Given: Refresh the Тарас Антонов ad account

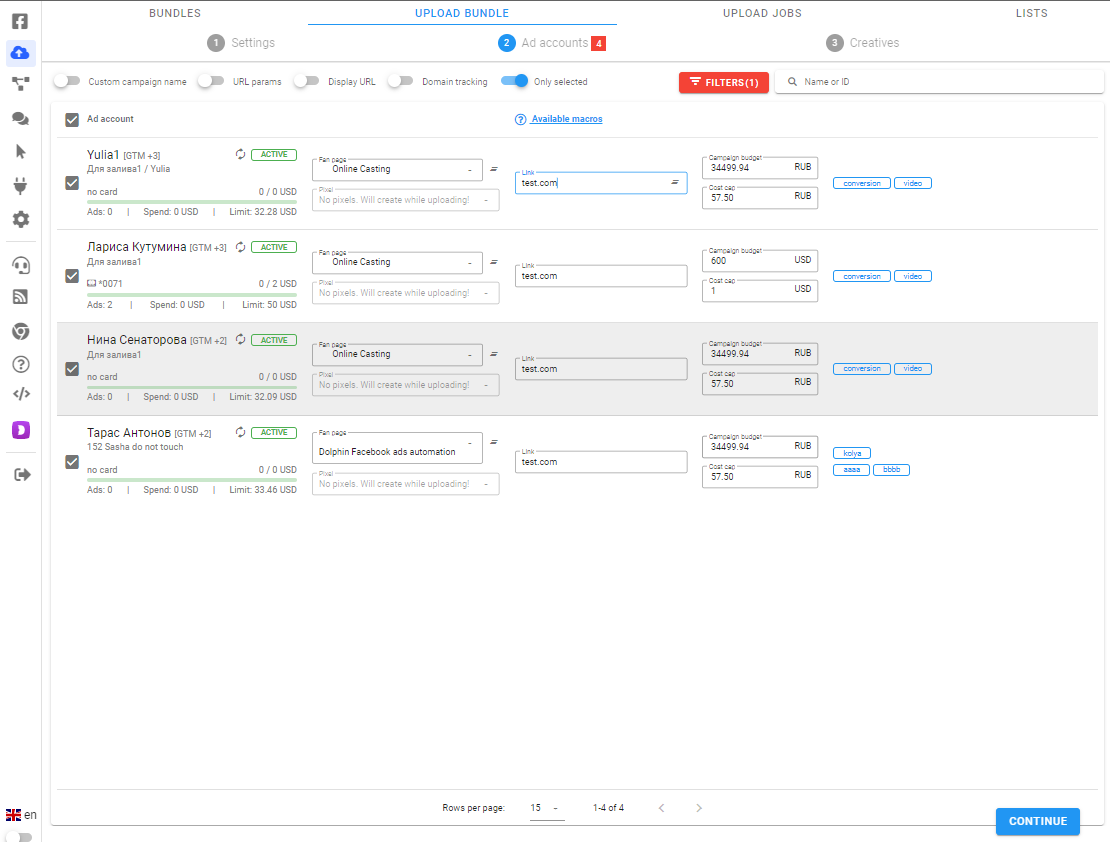Looking at the screenshot, I should click(241, 433).
